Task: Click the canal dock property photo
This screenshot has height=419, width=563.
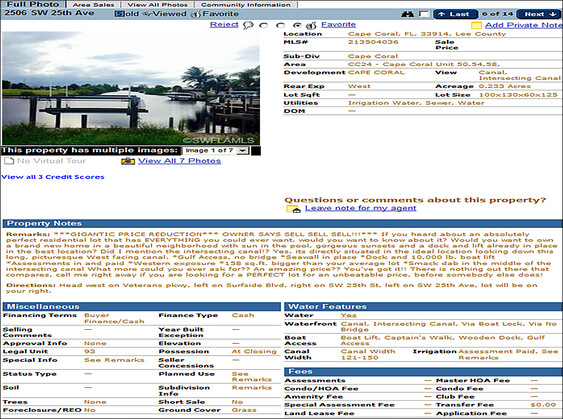Action: pos(131,88)
